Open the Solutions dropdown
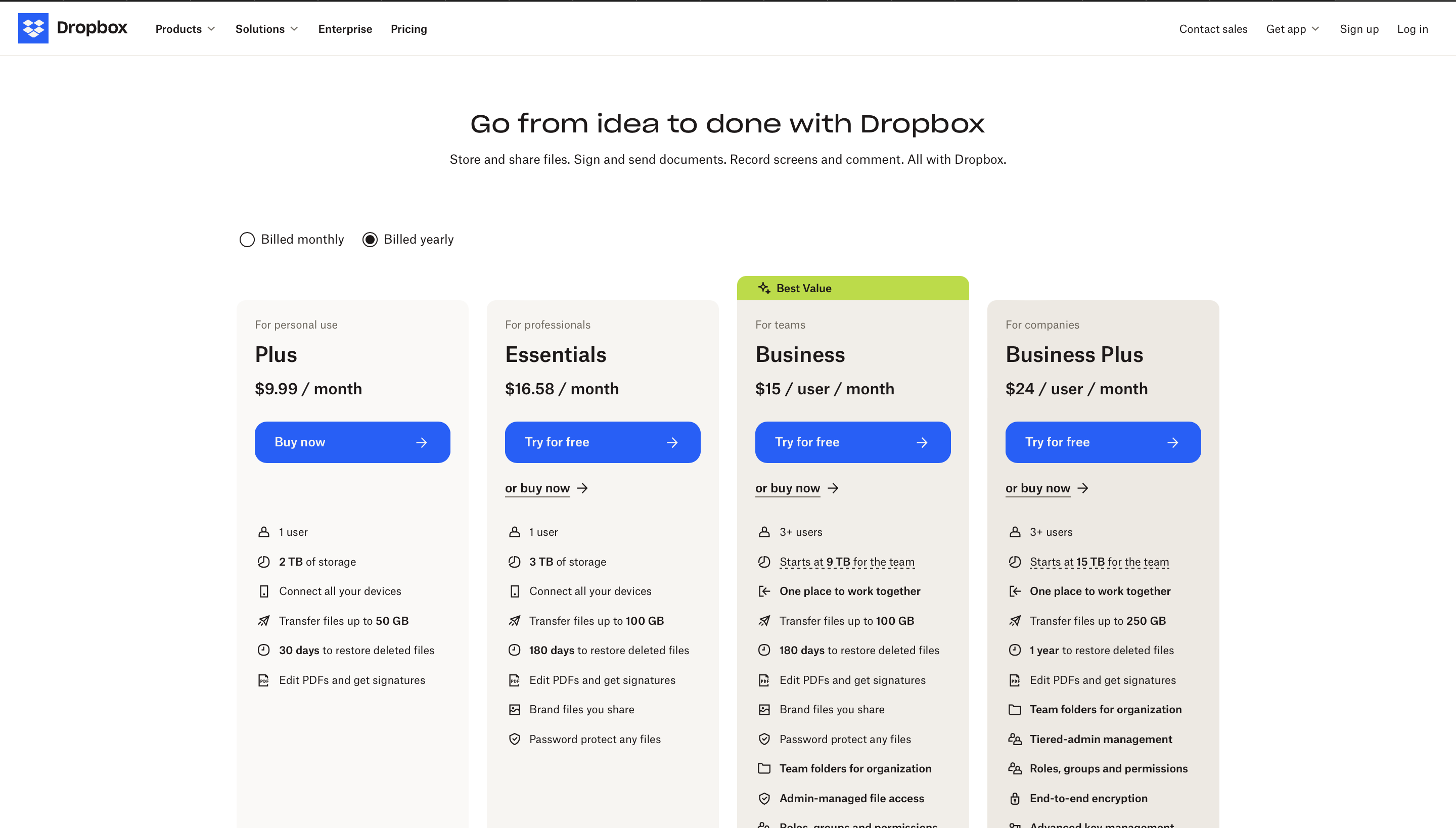Screen dimensions: 1456x828 (266, 28)
